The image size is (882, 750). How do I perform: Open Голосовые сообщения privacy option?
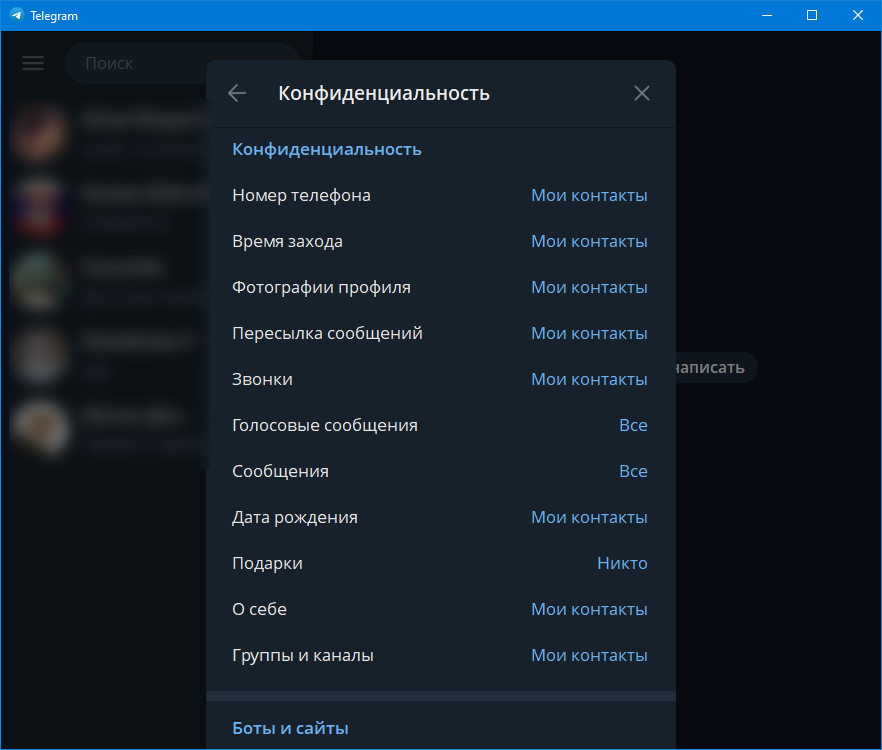(440, 425)
